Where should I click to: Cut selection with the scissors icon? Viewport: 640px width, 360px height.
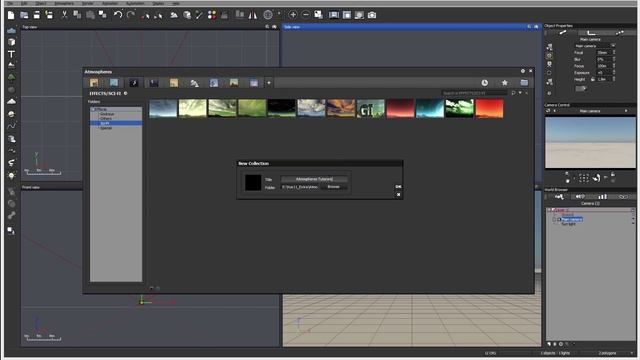(64, 15)
